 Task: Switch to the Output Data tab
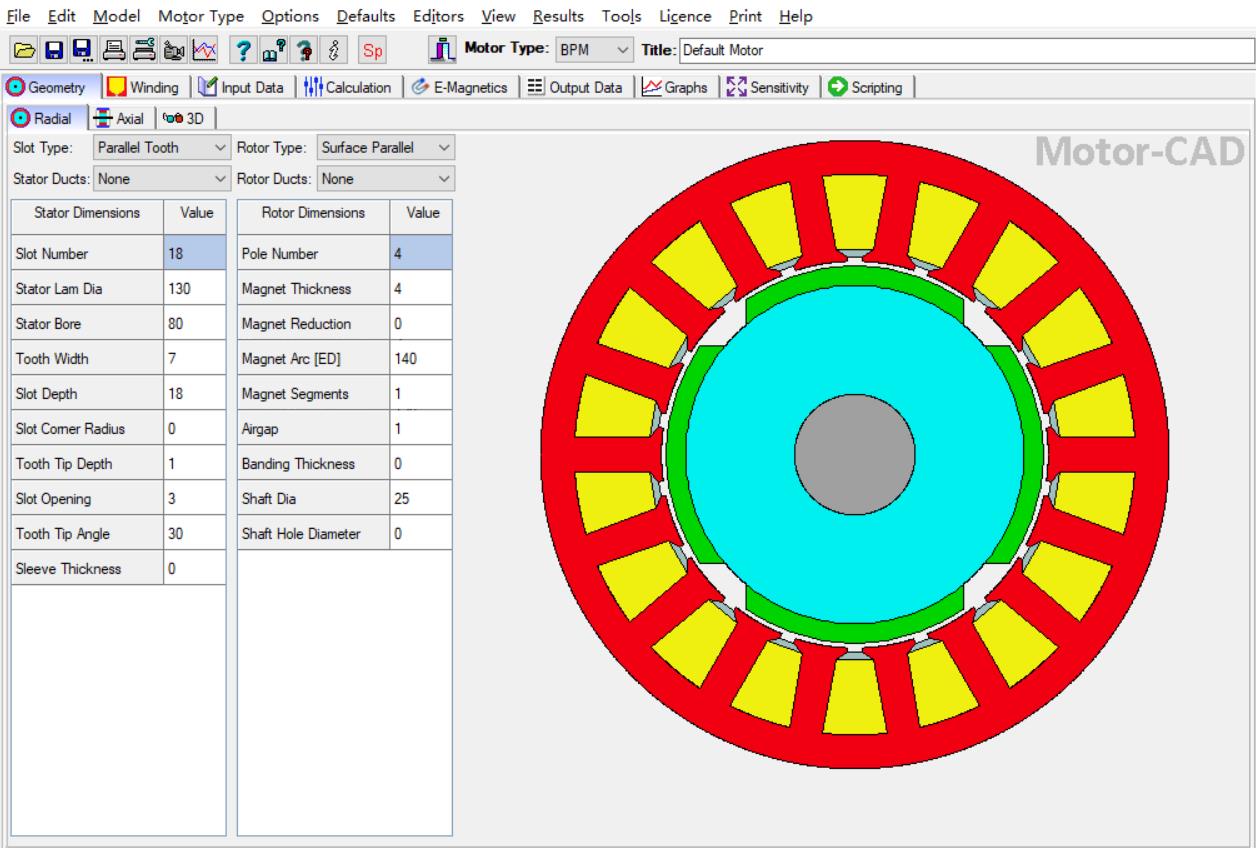tap(576, 87)
